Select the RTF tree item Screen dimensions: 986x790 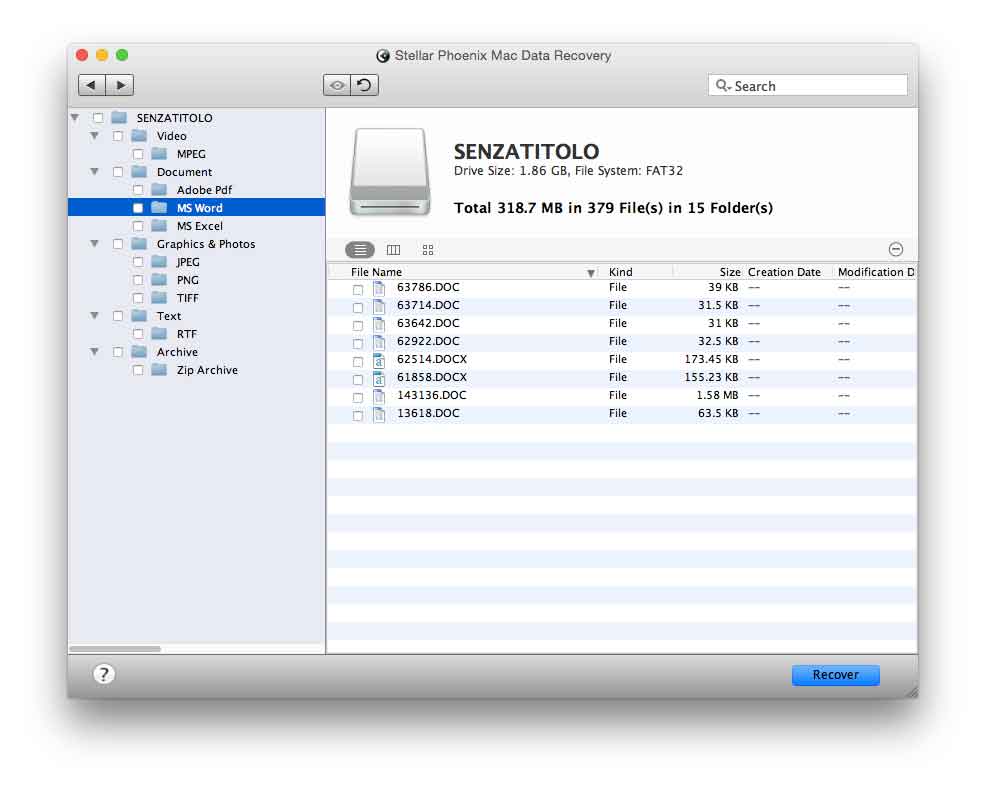point(187,334)
